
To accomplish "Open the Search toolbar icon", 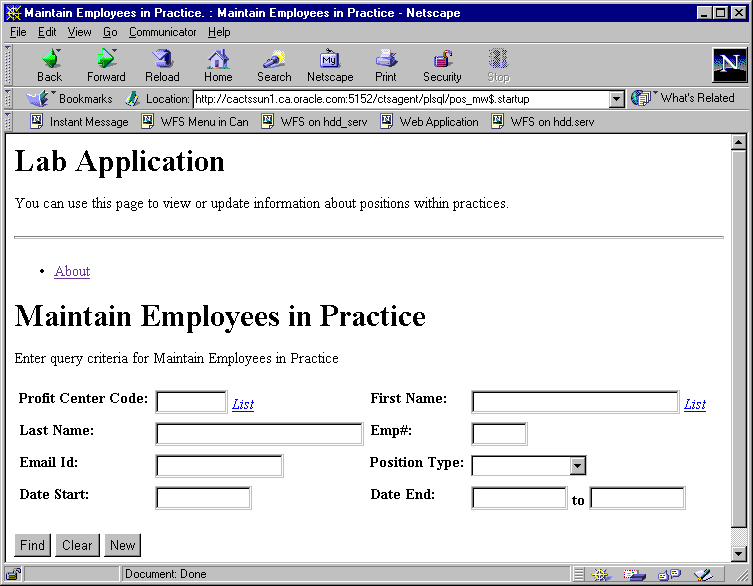I will [274, 65].
